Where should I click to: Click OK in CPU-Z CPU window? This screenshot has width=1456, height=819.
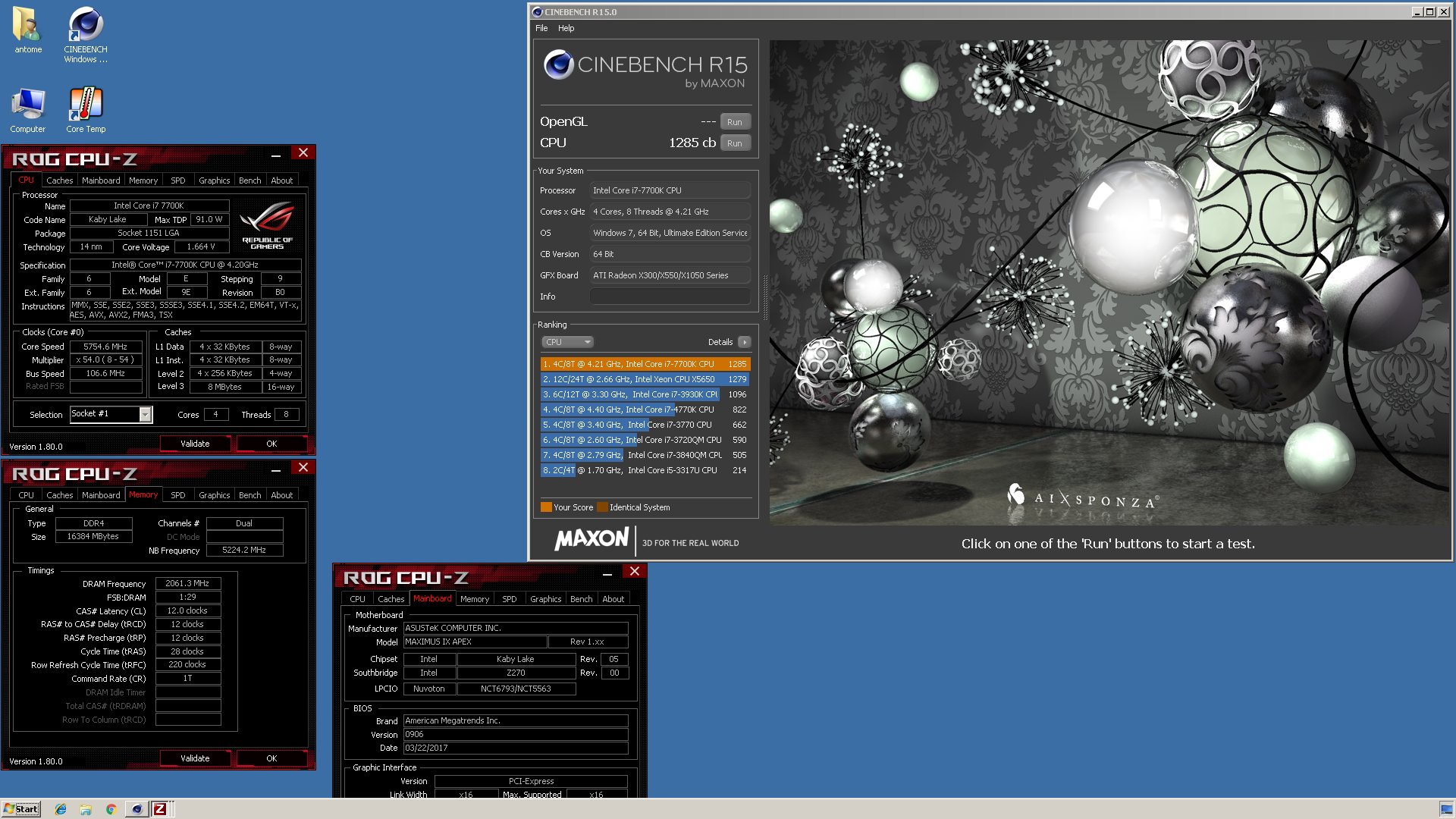click(271, 444)
